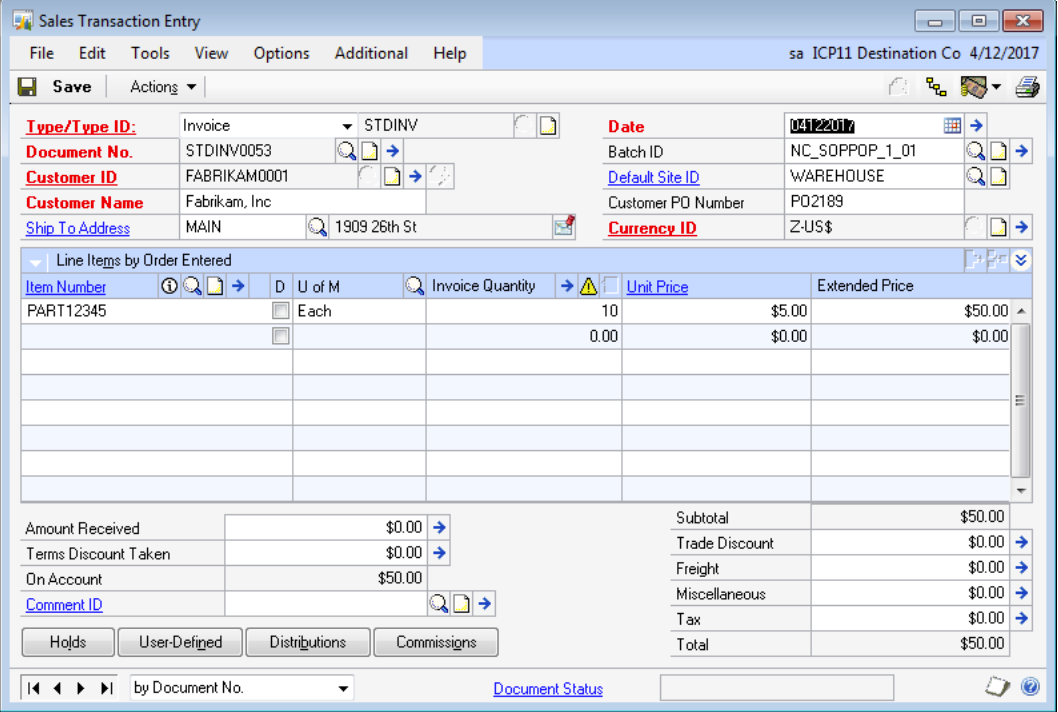Click the Document No. lookup magnifier

[x=345, y=151]
